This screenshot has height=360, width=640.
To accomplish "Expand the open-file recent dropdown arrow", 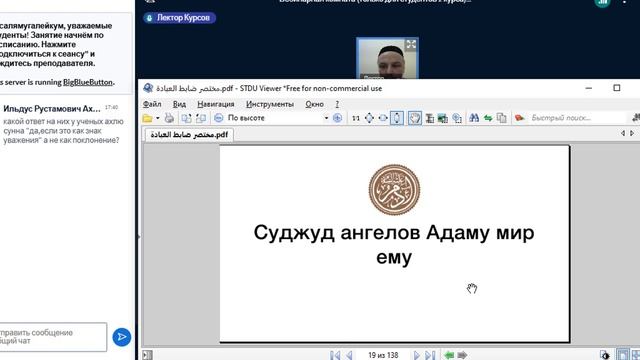I will click(x=158, y=118).
